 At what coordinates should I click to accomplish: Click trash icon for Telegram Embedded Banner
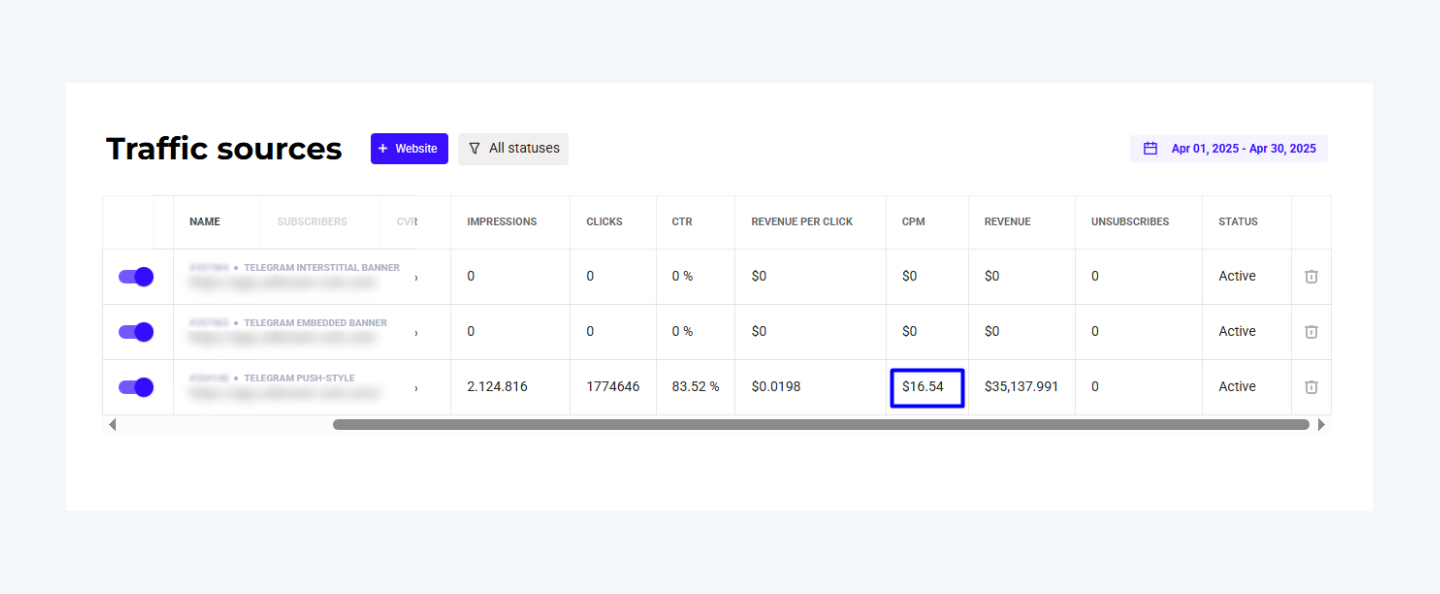tap(1311, 332)
